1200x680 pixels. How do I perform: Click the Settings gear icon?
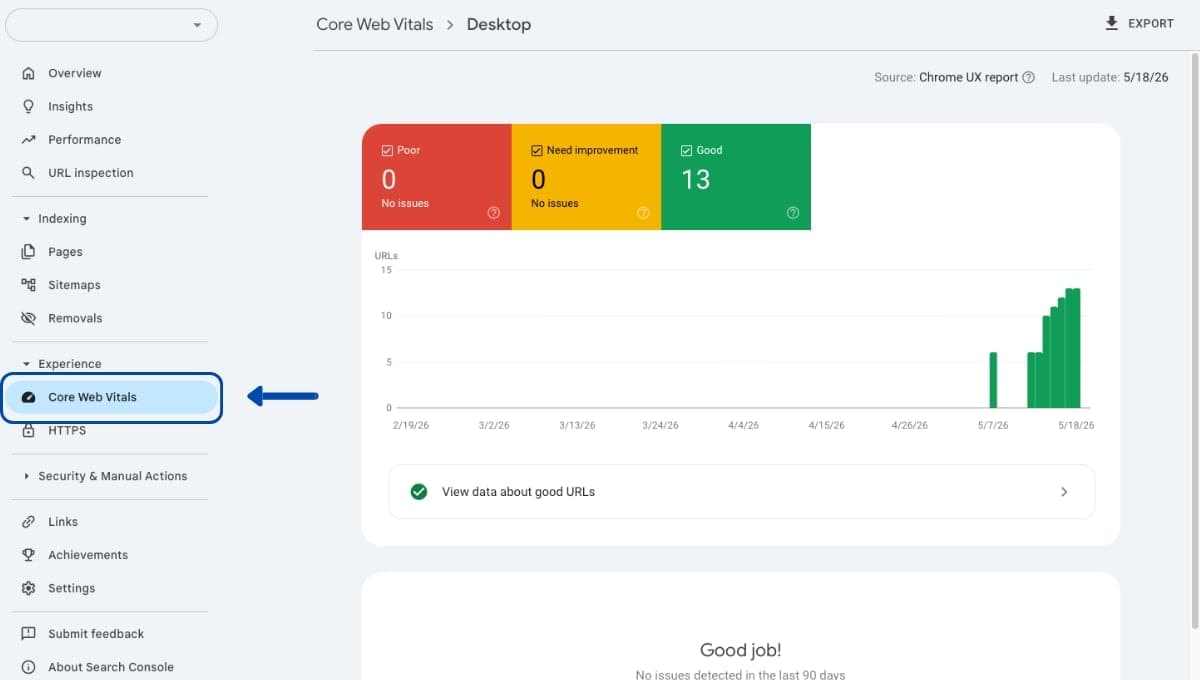pyautogui.click(x=28, y=588)
